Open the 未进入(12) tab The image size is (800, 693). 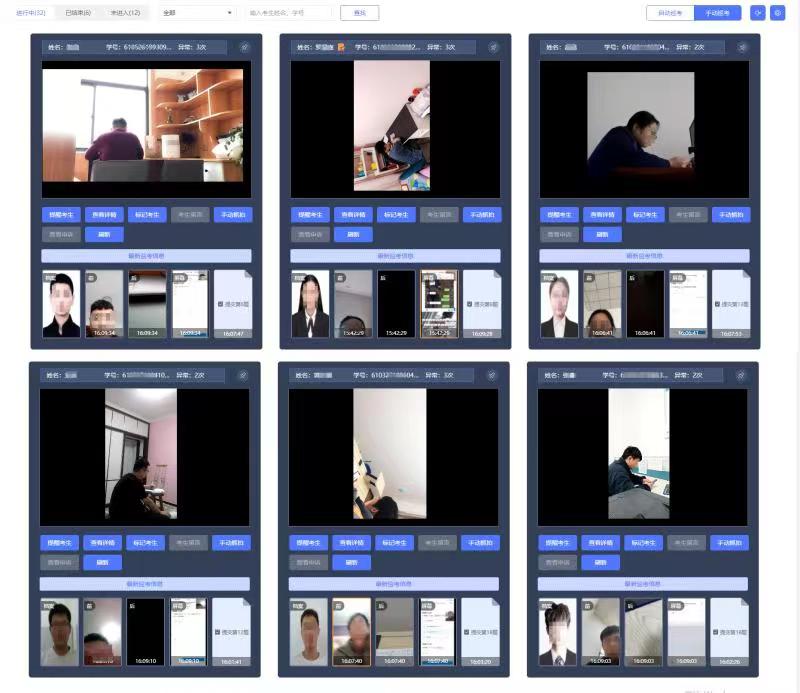tap(126, 13)
